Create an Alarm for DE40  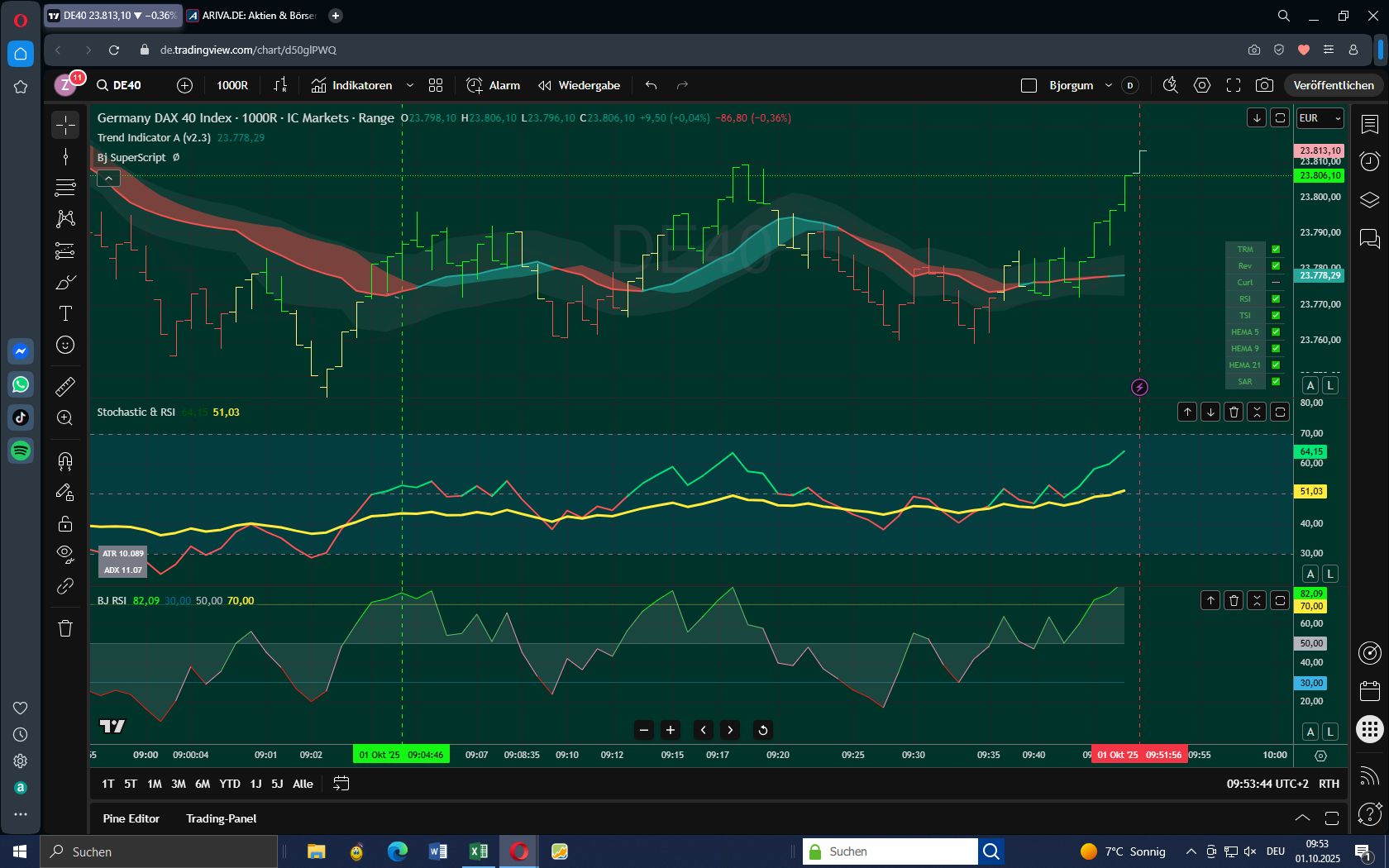pos(492,85)
